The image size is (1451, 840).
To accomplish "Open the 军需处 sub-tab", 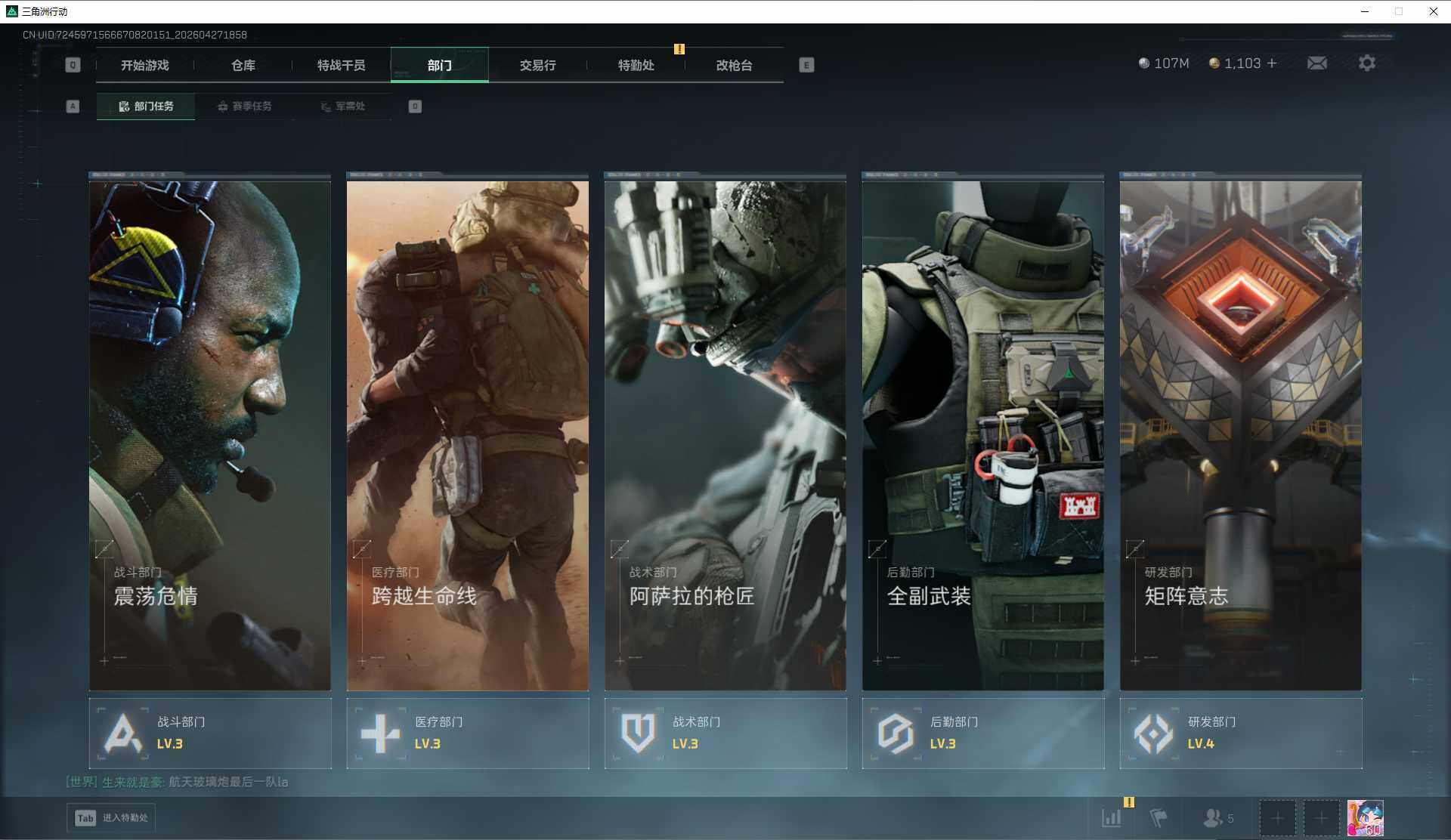I will 342,107.
